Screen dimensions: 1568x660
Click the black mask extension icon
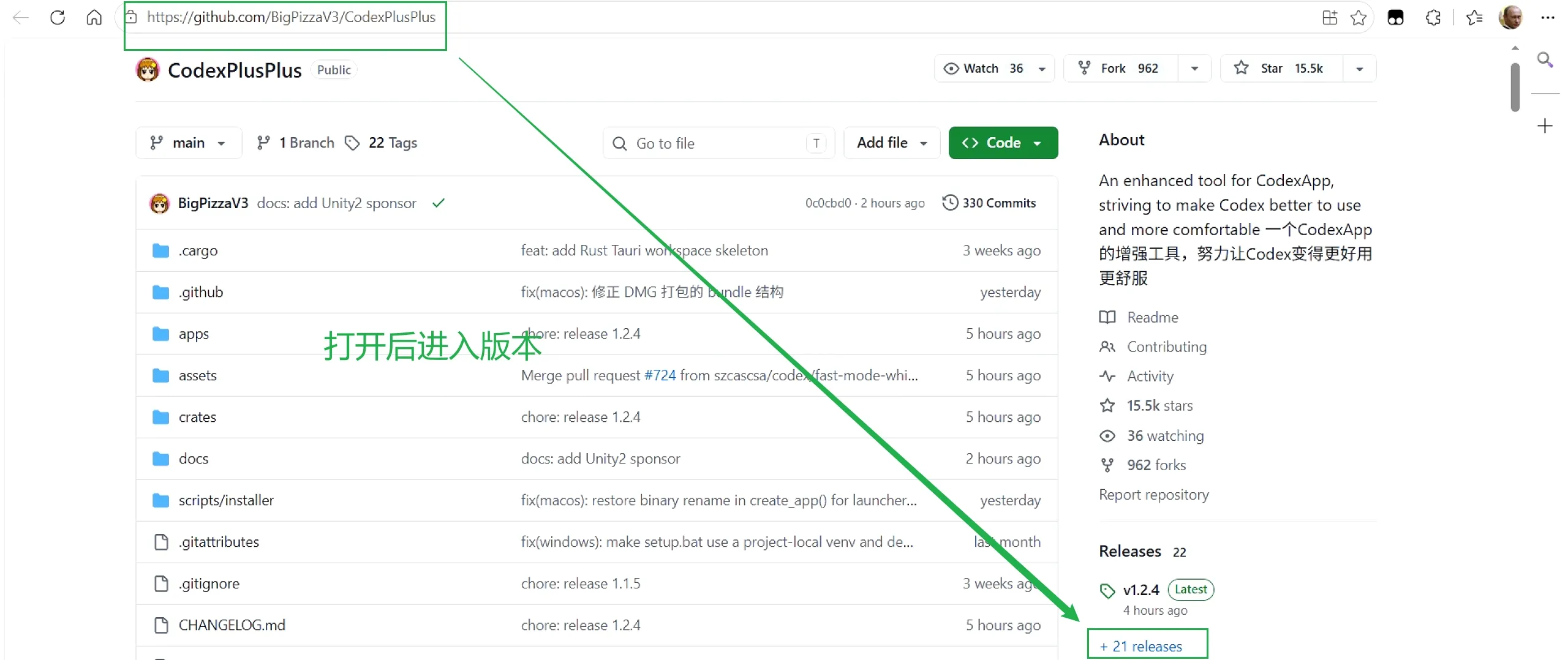point(1395,17)
